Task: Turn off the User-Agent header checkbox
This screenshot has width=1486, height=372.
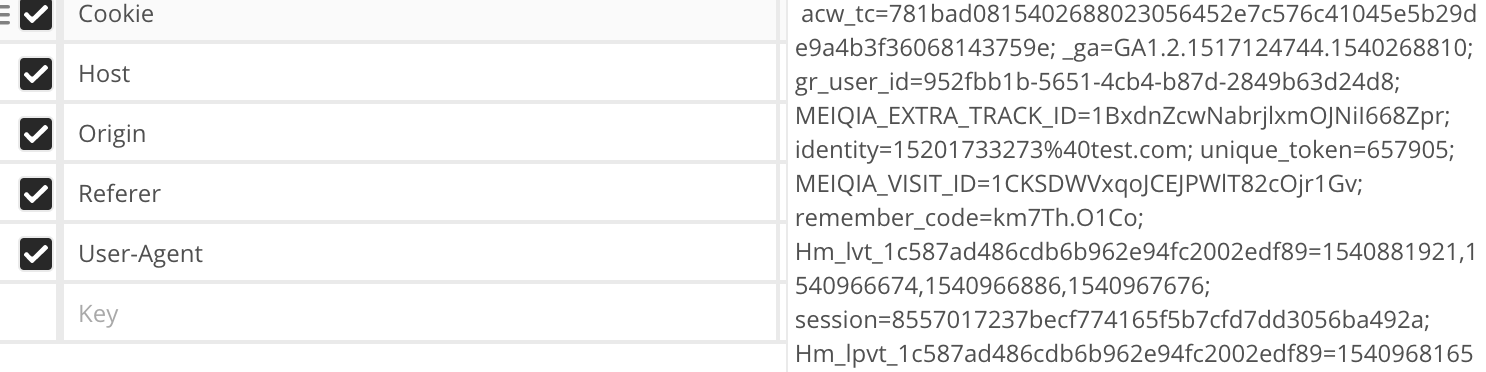Action: pyautogui.click(x=36, y=254)
